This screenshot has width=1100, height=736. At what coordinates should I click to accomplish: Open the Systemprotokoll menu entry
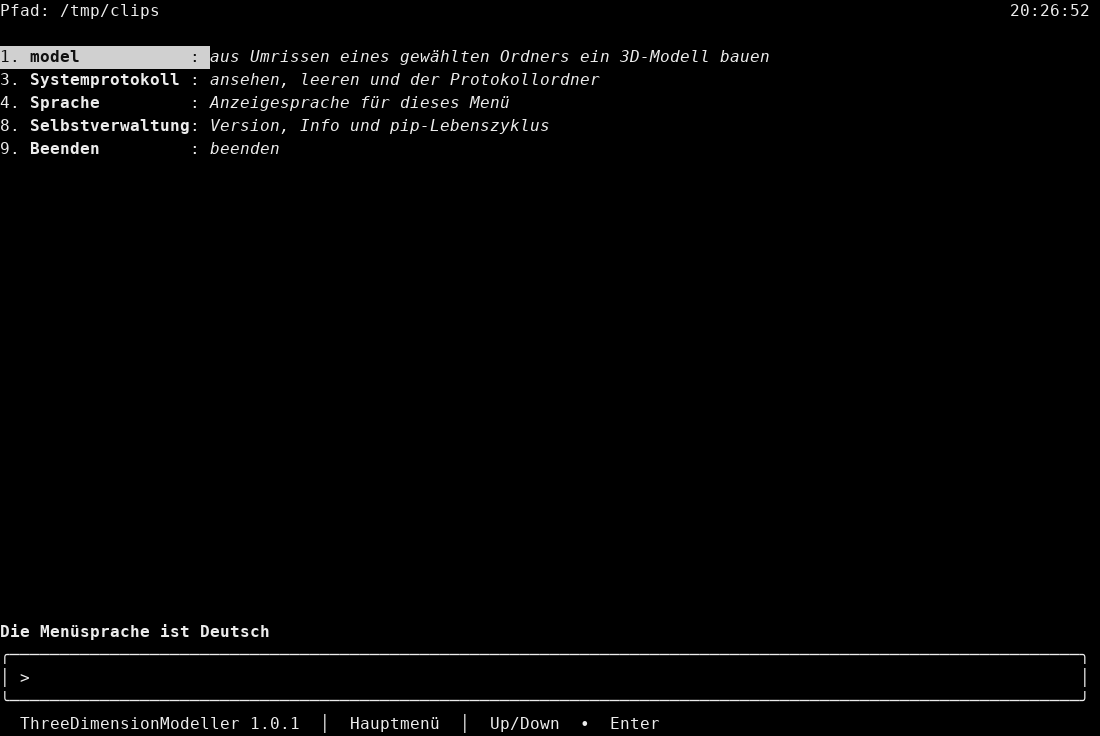point(105,80)
